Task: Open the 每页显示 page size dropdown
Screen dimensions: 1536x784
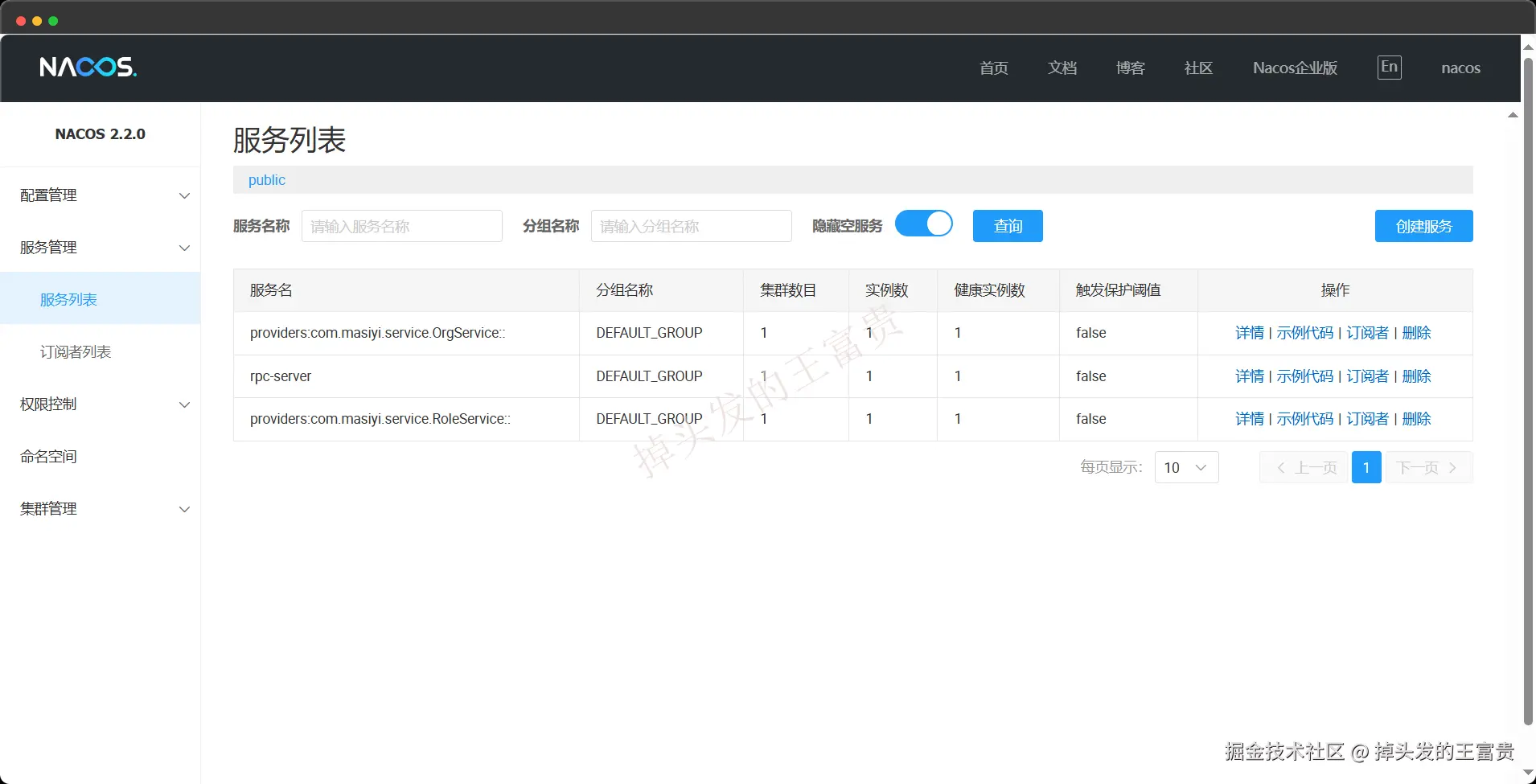Action: click(1186, 467)
